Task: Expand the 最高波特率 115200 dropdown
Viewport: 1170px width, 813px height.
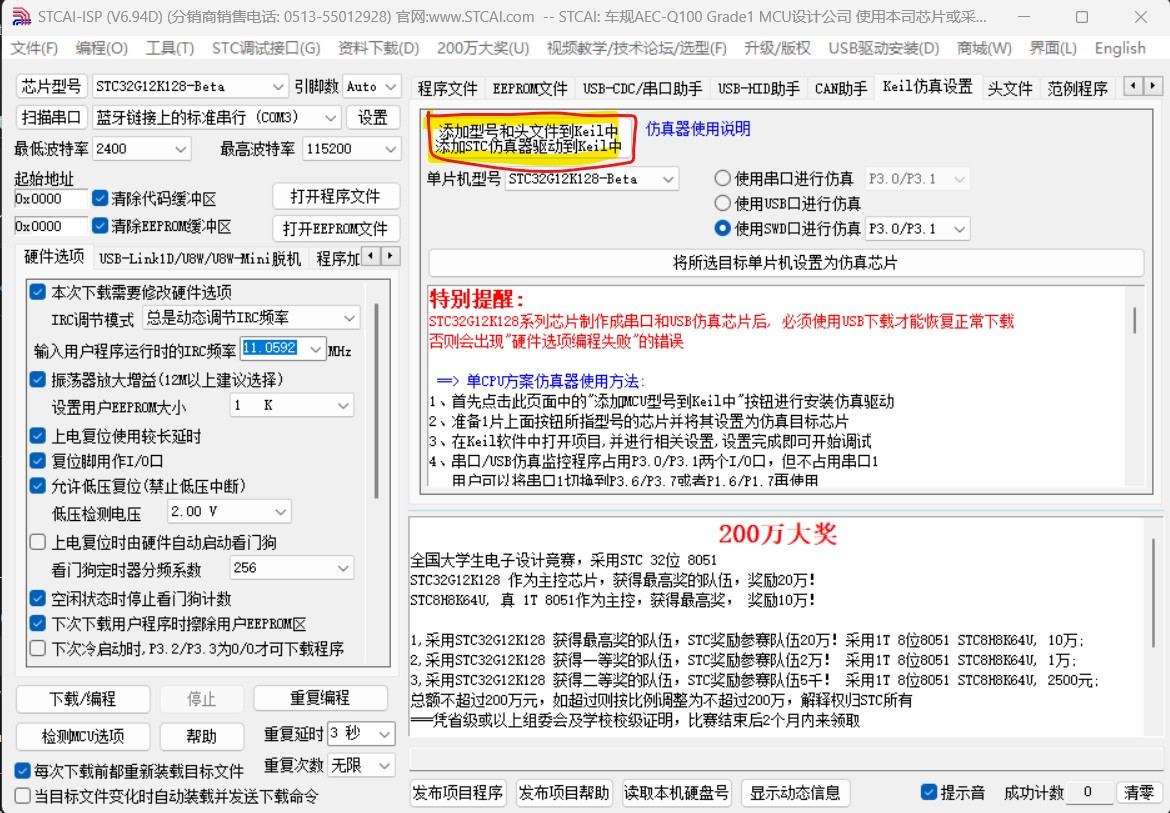Action: point(391,149)
